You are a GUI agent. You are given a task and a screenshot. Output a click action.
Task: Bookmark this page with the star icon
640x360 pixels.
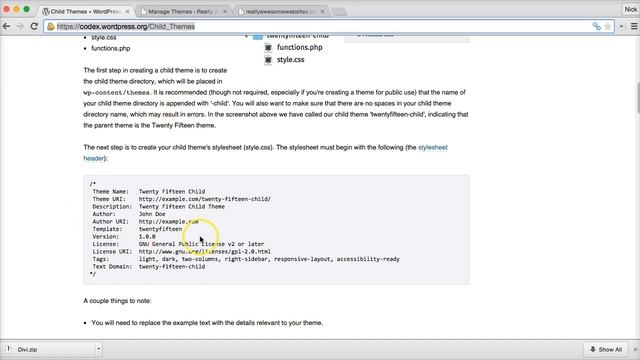click(x=607, y=27)
